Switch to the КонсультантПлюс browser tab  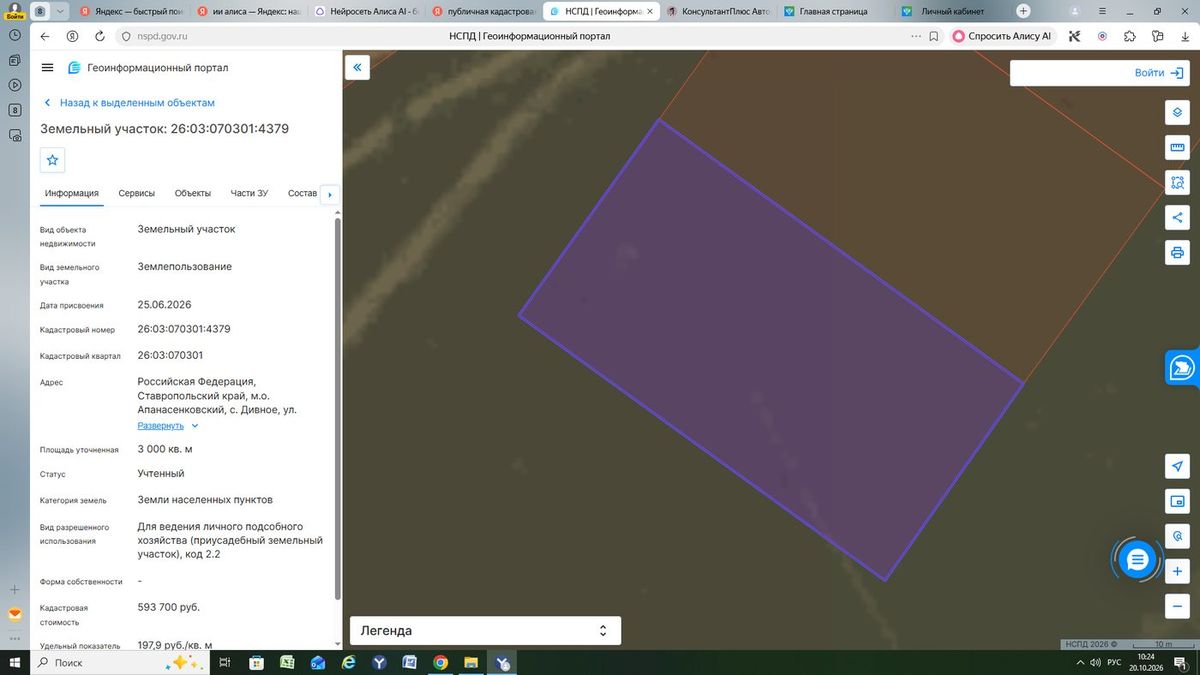(x=718, y=11)
